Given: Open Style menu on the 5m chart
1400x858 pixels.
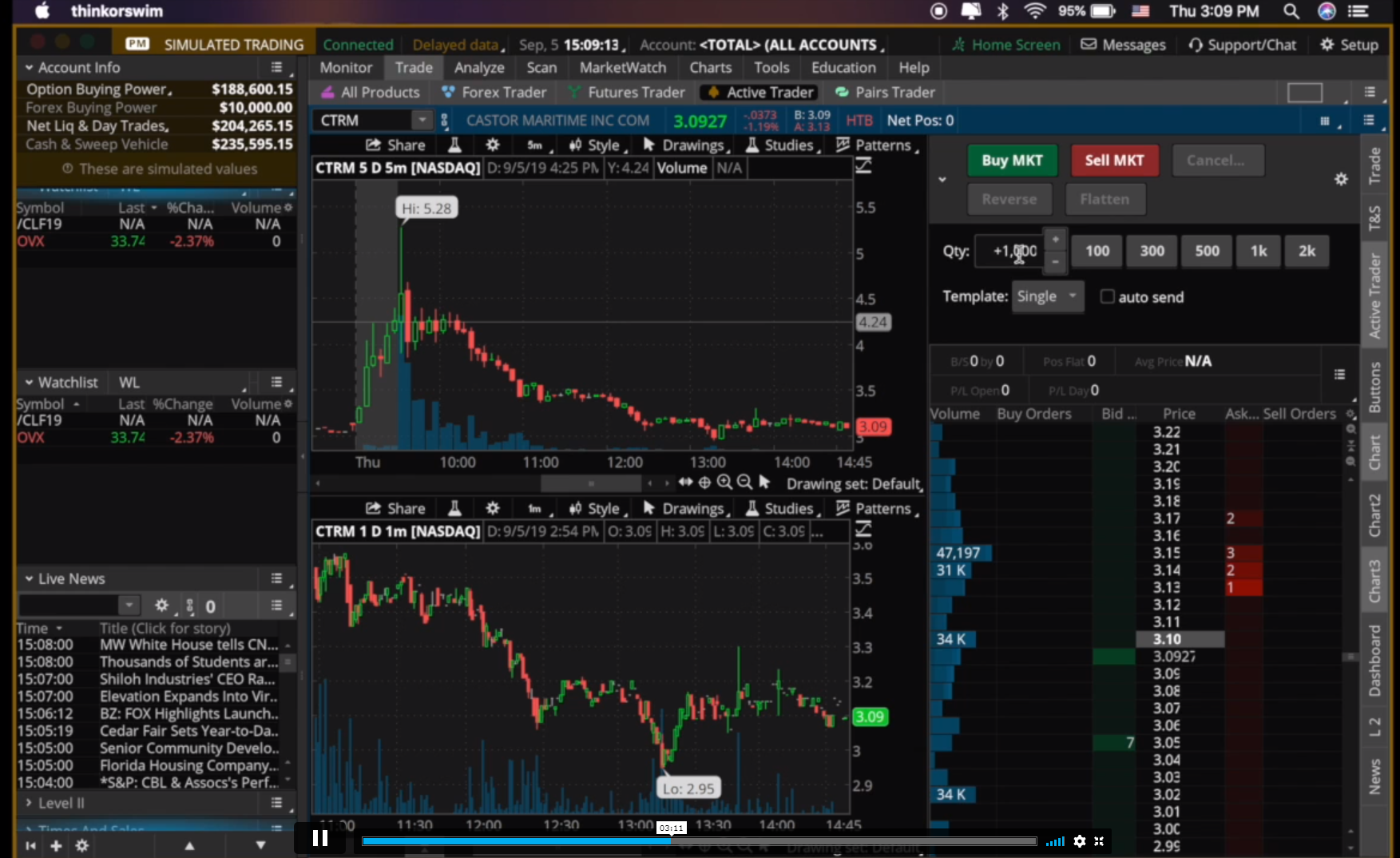Looking at the screenshot, I should point(597,145).
